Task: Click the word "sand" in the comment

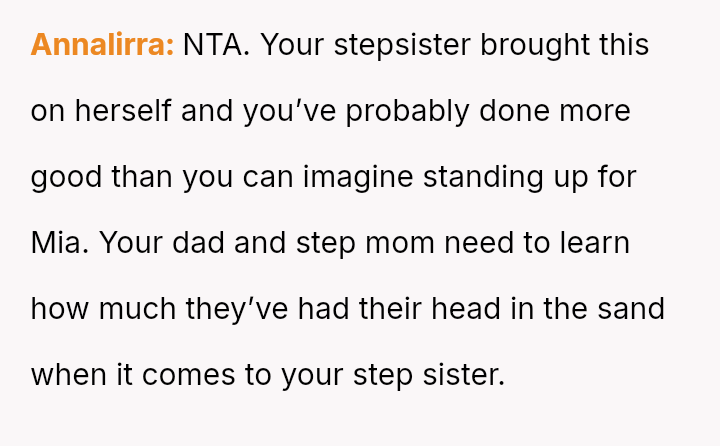Action: pyautogui.click(x=631, y=309)
